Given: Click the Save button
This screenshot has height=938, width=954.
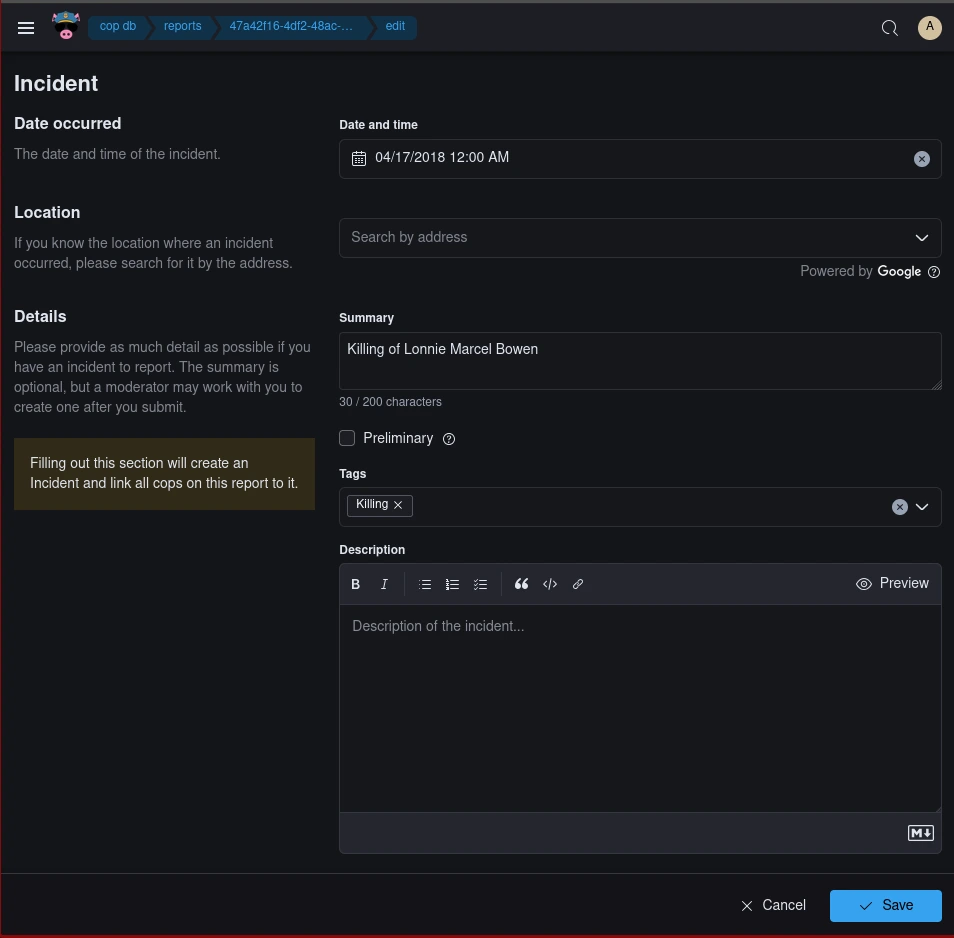Looking at the screenshot, I should click(x=885, y=906).
